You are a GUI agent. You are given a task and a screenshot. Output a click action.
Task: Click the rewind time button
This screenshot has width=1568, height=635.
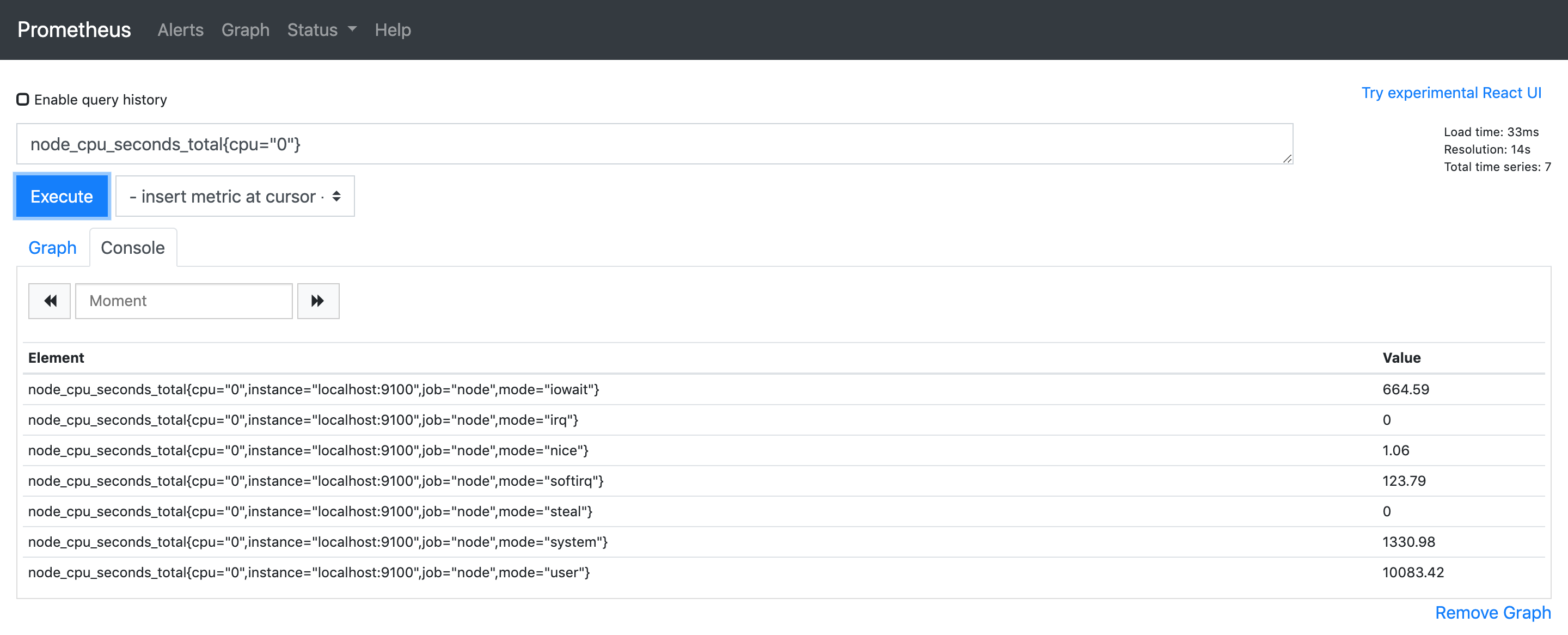pyautogui.click(x=50, y=301)
